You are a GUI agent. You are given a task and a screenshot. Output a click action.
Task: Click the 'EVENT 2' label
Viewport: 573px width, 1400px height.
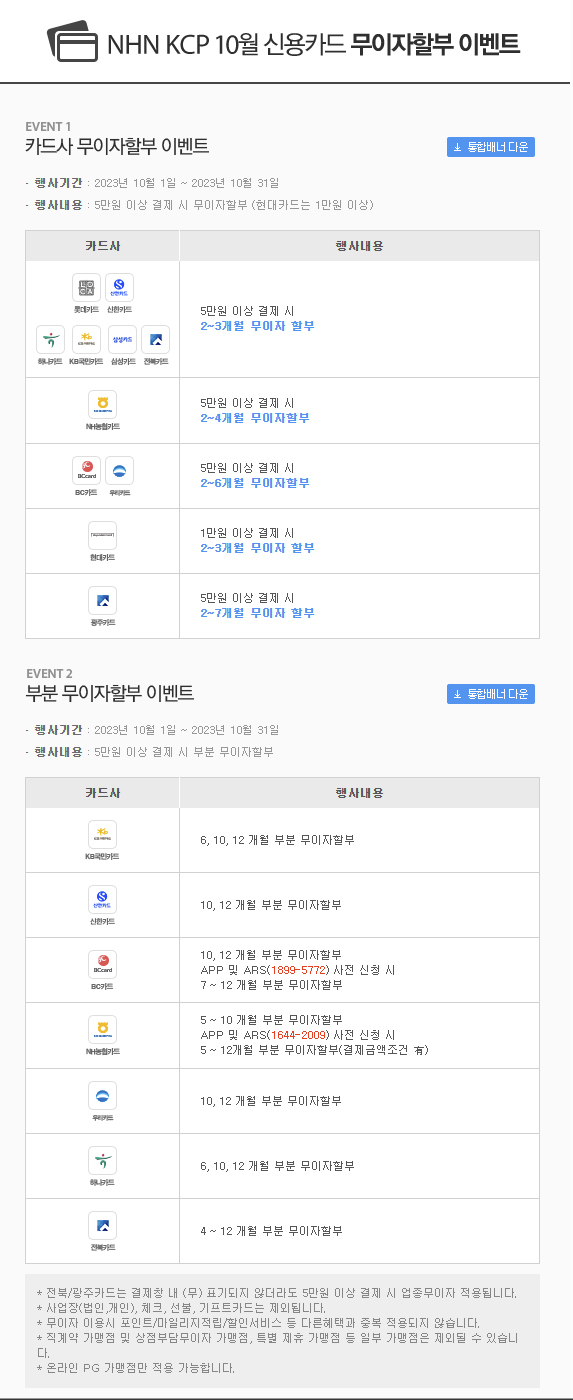click(49, 673)
